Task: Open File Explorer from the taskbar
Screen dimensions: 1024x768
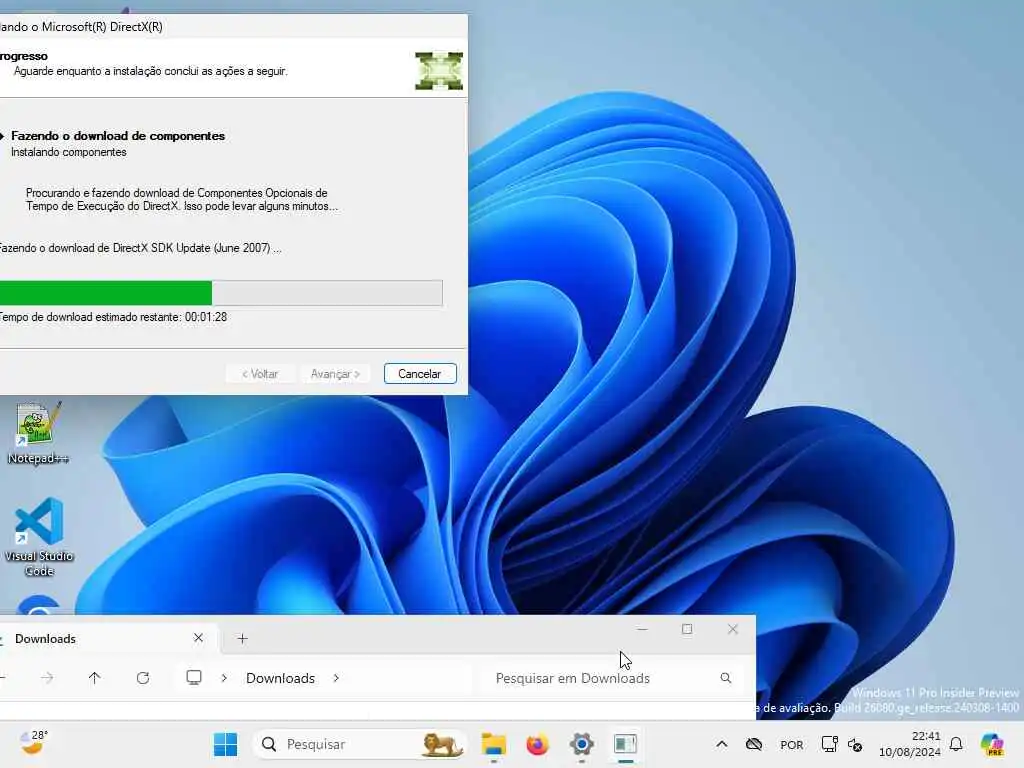Action: 494,744
